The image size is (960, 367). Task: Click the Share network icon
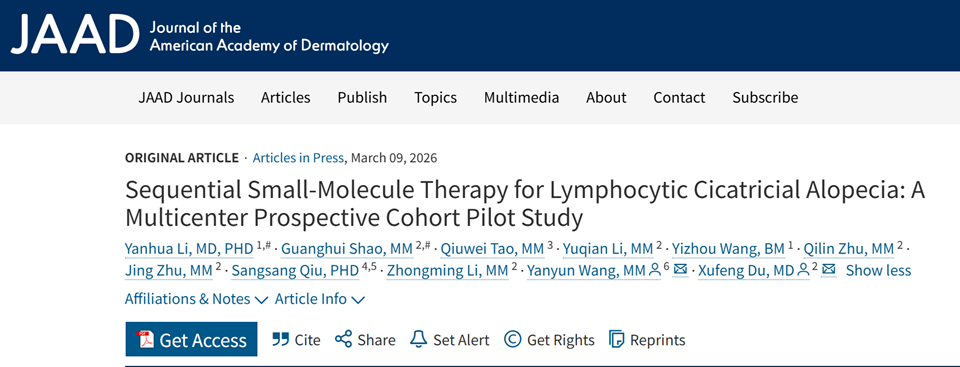click(x=343, y=339)
